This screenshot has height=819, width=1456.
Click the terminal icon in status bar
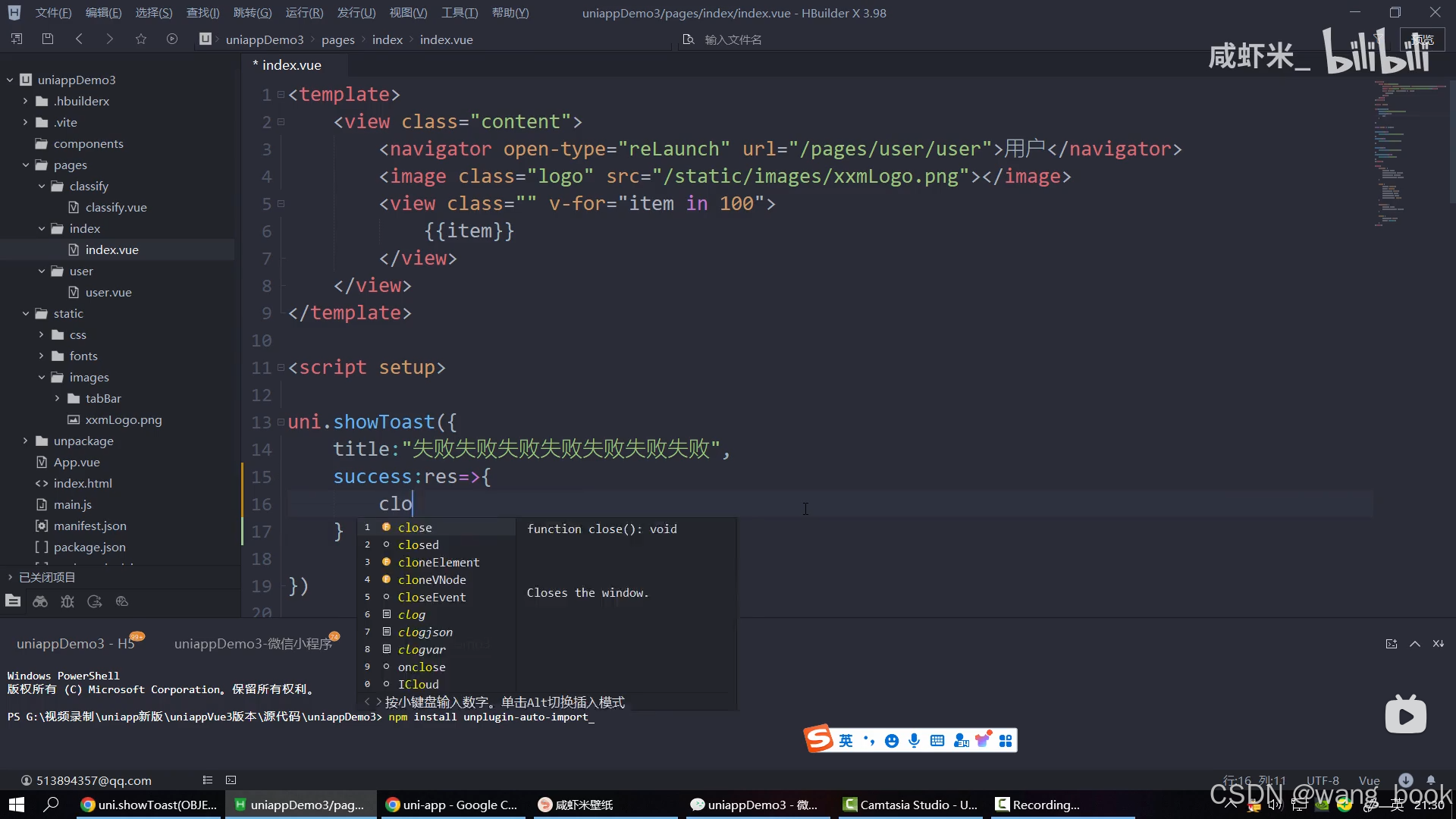coord(231,780)
